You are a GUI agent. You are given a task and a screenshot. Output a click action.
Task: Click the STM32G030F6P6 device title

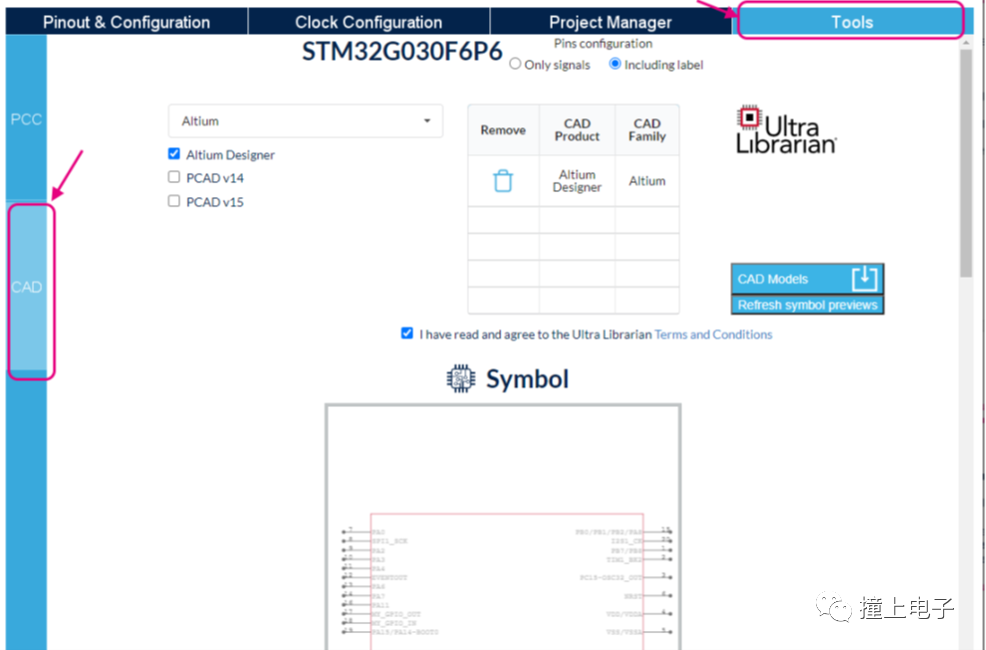click(x=402, y=52)
